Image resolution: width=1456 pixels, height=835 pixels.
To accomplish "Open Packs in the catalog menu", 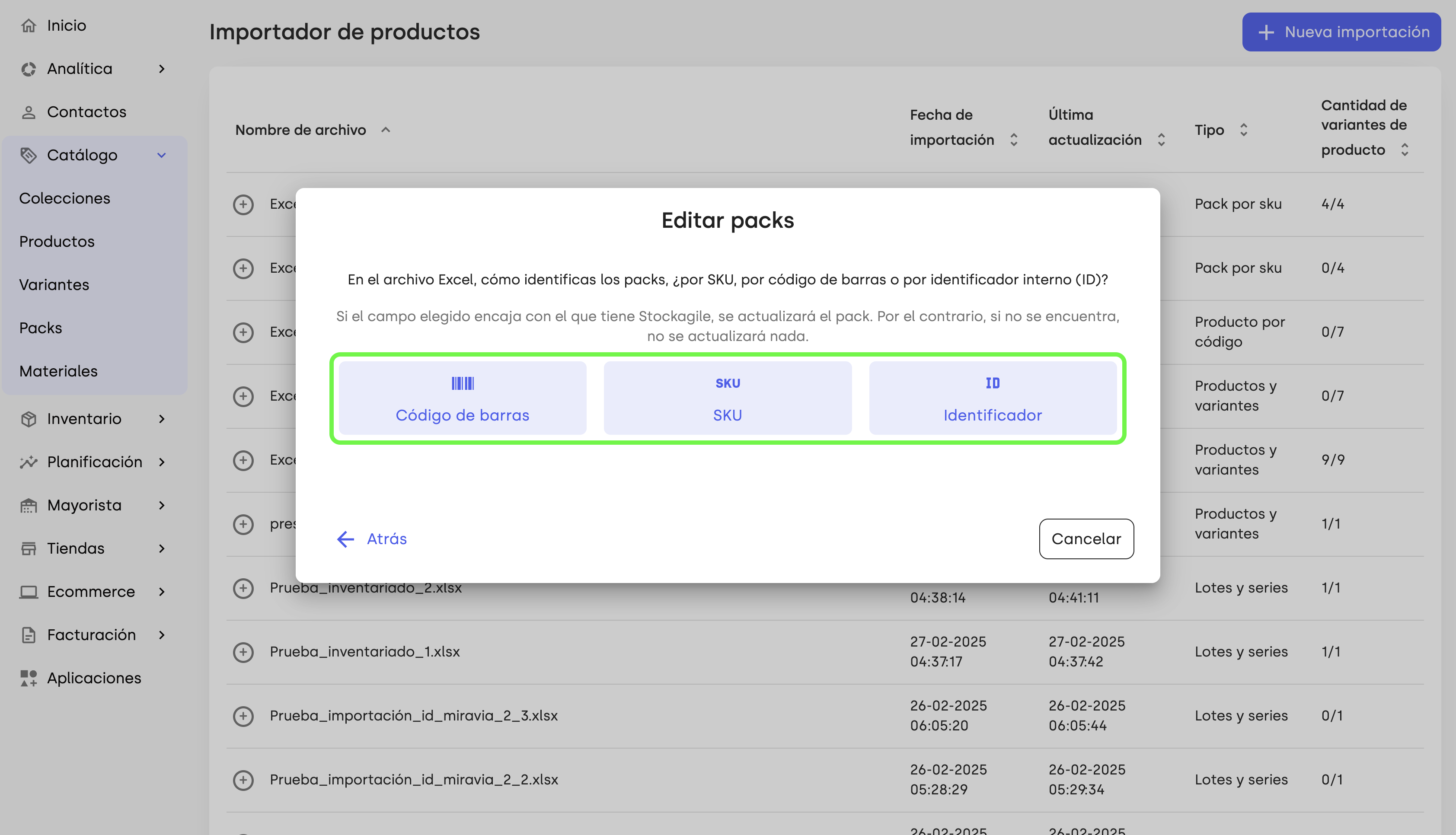I will [41, 328].
